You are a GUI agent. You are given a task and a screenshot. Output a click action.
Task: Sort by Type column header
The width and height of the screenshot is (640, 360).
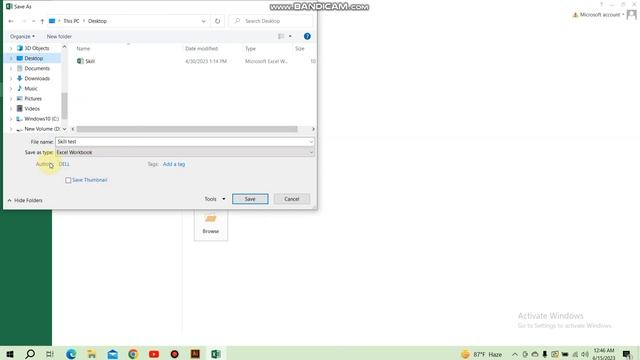coord(251,49)
